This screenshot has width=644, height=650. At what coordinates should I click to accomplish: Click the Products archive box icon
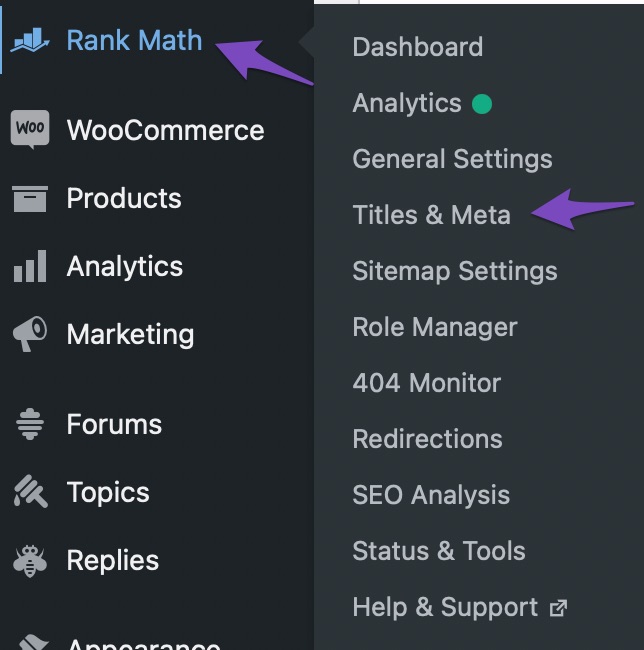[x=30, y=199]
